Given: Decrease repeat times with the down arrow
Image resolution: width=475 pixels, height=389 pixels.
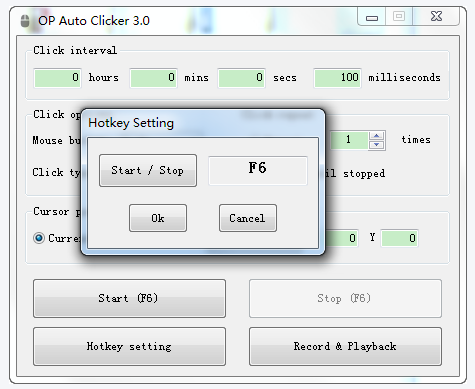Looking at the screenshot, I should tap(377, 145).
